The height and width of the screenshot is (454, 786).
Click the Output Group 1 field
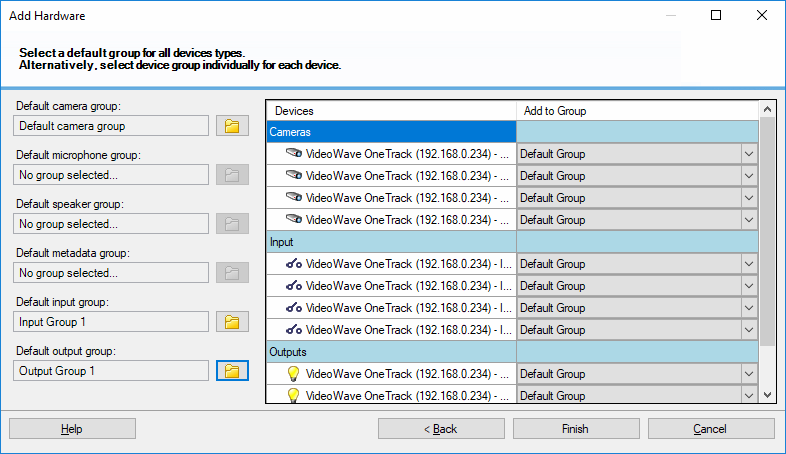click(111, 371)
